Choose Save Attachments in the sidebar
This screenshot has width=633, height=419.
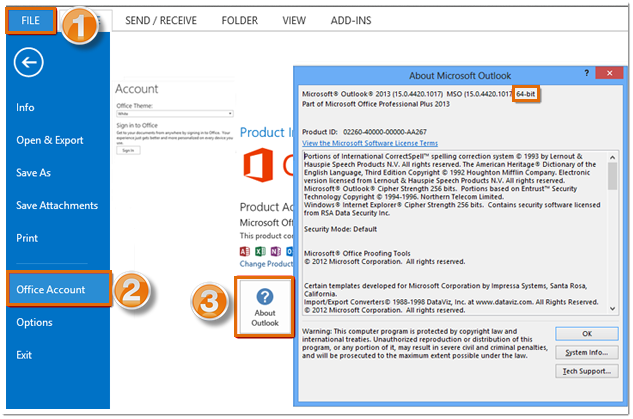coord(57,205)
